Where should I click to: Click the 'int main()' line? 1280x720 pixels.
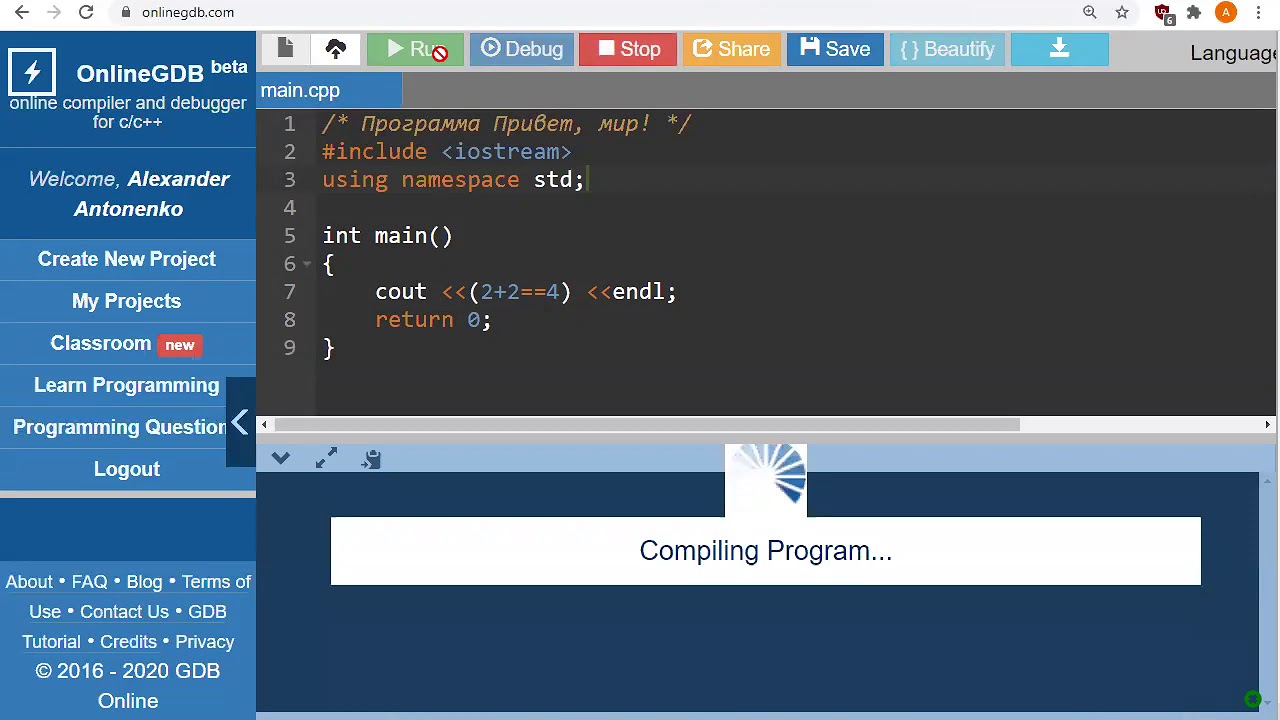(x=387, y=236)
